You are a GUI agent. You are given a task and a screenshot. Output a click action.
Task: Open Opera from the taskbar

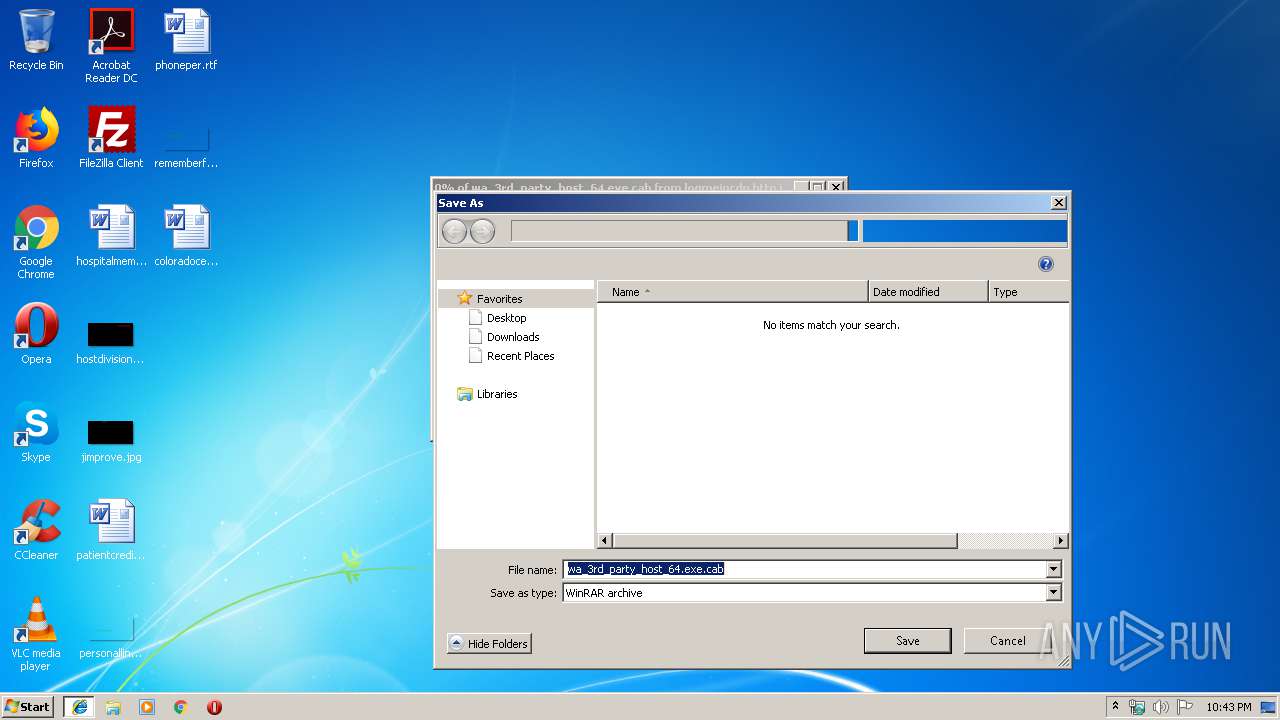tap(214, 707)
